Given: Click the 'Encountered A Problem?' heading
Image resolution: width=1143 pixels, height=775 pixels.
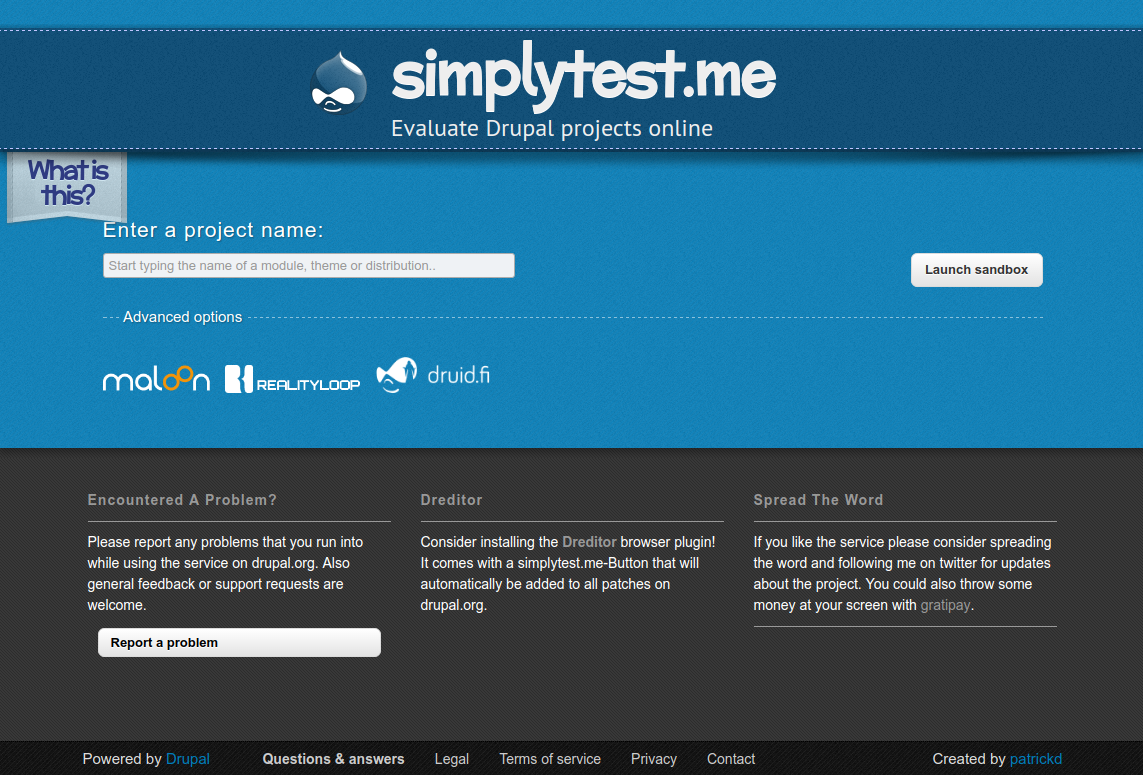Looking at the screenshot, I should [x=182, y=500].
